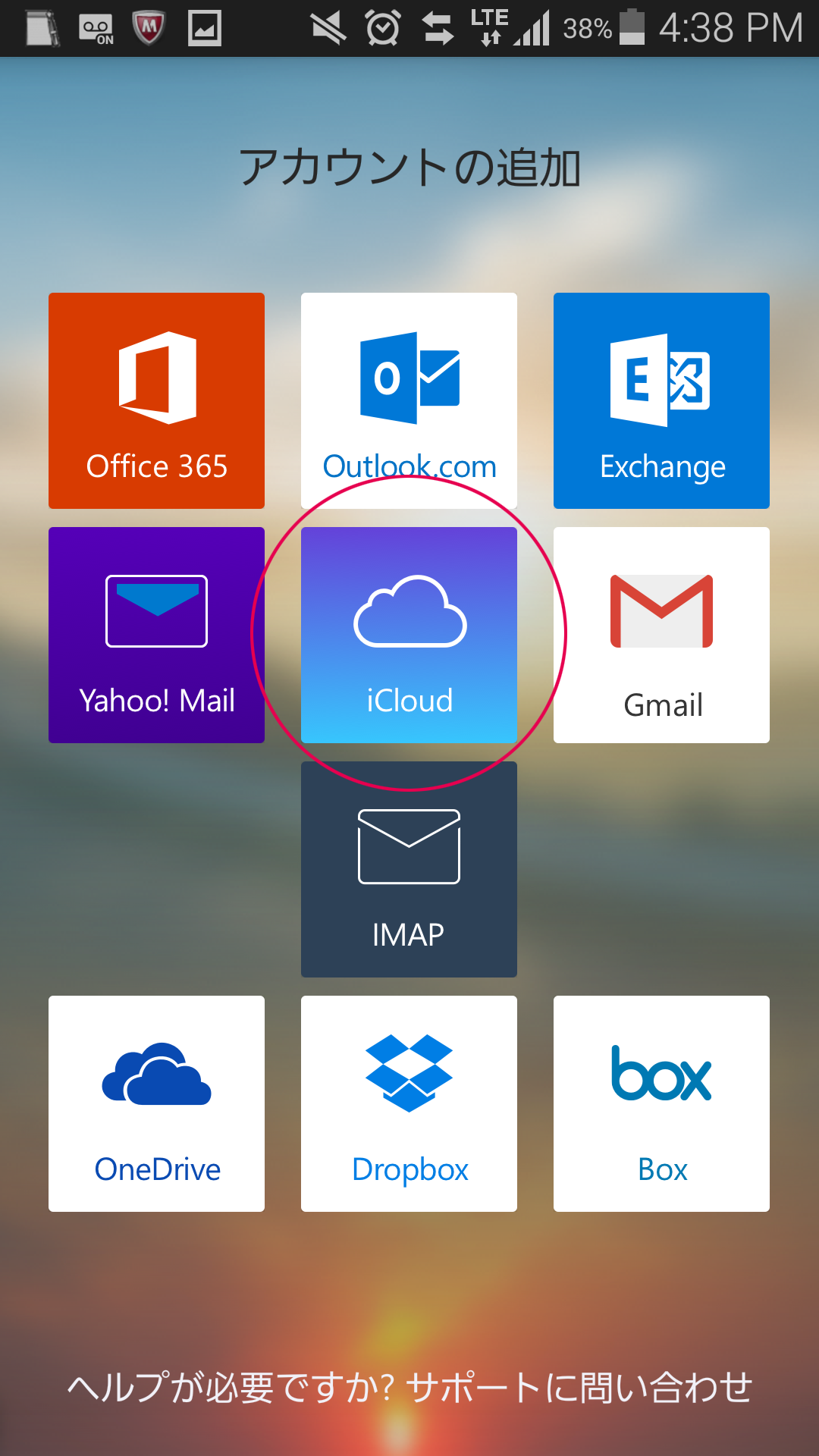Tap the sync arrows status icon
This screenshot has width=819, height=1456.
pos(438,29)
